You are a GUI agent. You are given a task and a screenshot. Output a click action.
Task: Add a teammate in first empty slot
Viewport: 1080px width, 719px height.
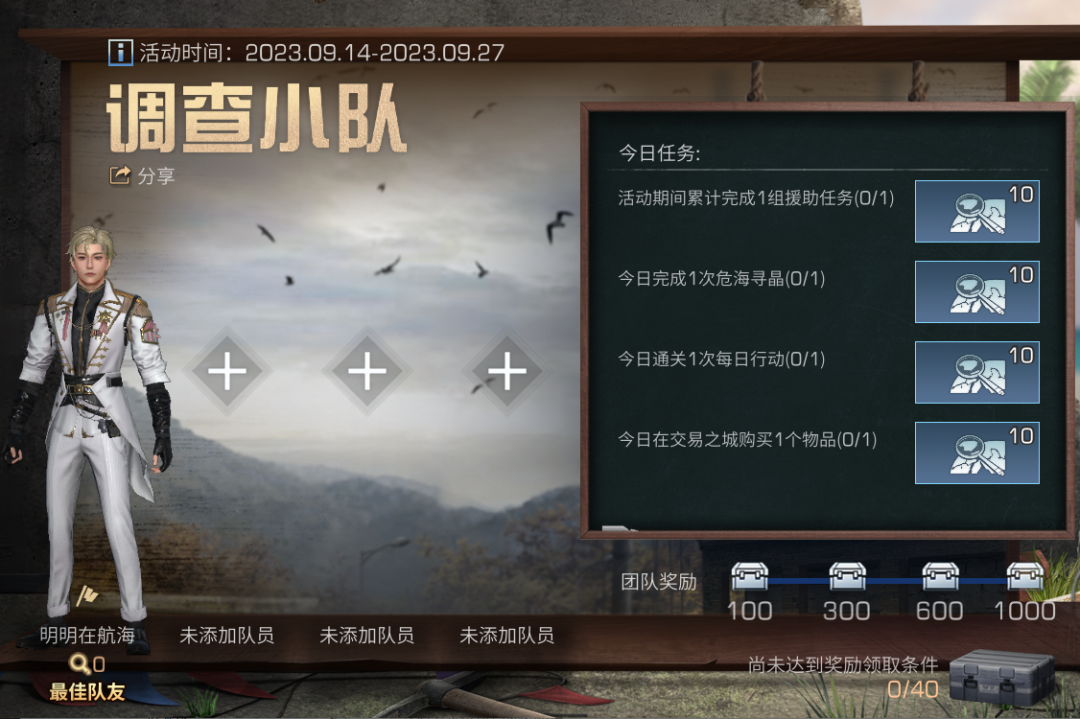coord(227,372)
